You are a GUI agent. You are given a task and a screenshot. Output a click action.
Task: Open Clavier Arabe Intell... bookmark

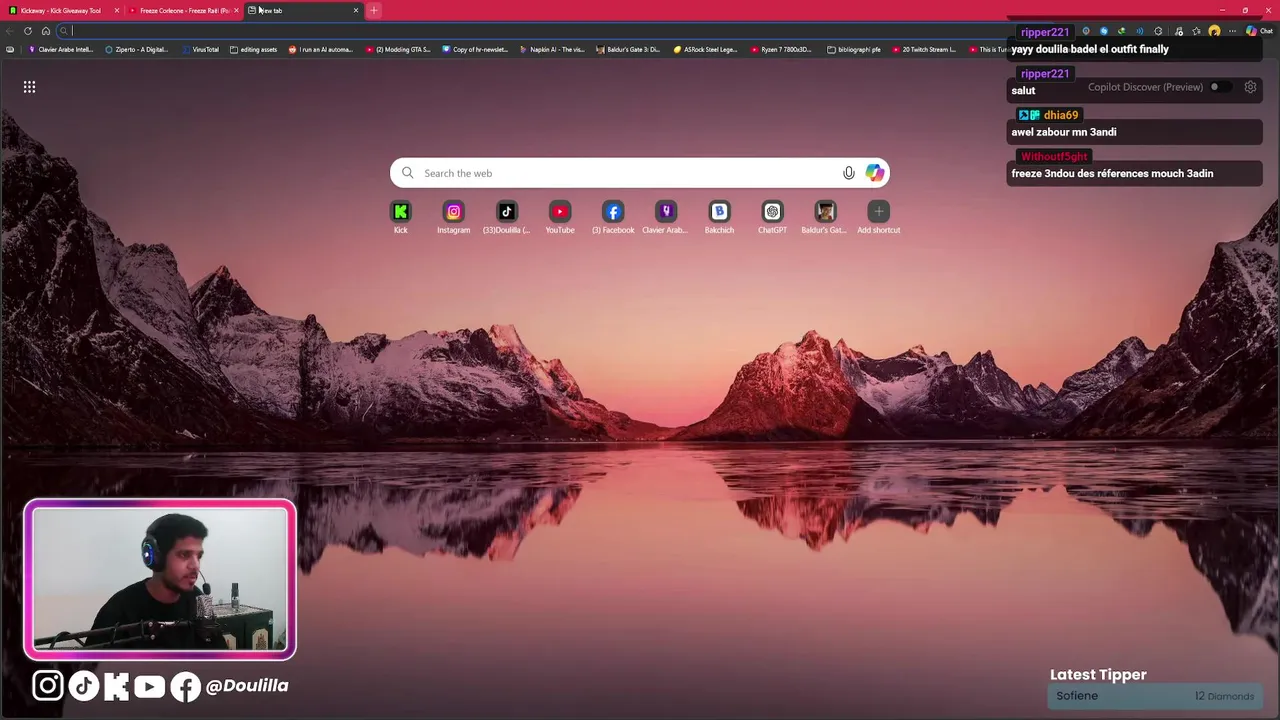tap(60, 49)
